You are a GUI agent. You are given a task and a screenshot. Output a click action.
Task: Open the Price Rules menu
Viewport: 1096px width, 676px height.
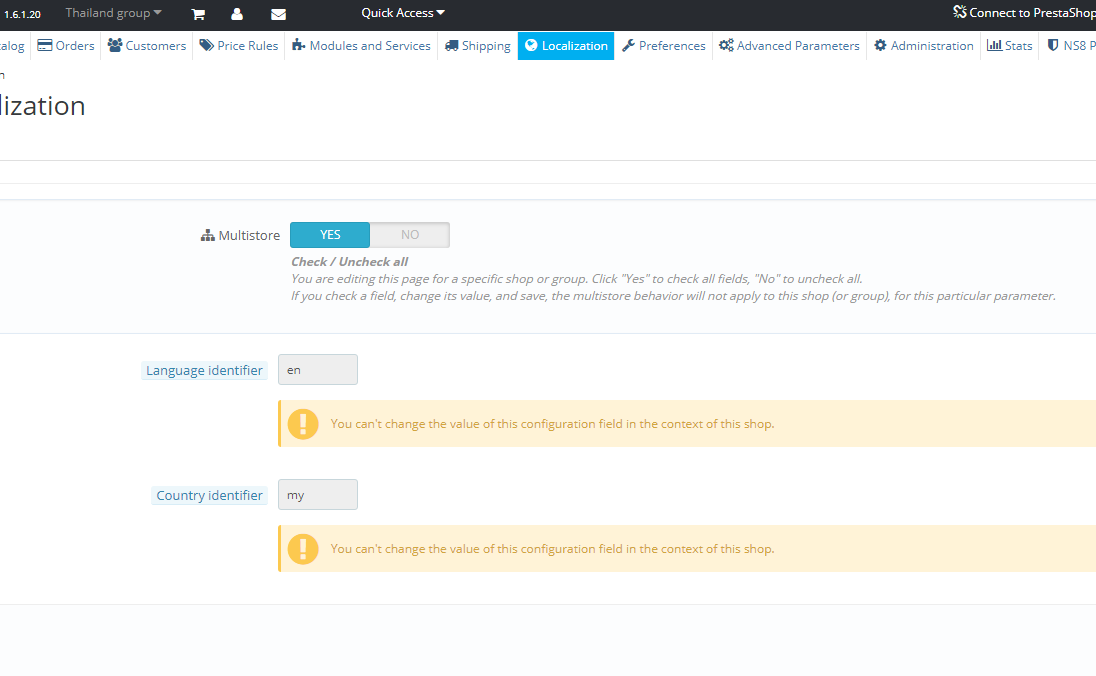[x=239, y=46]
